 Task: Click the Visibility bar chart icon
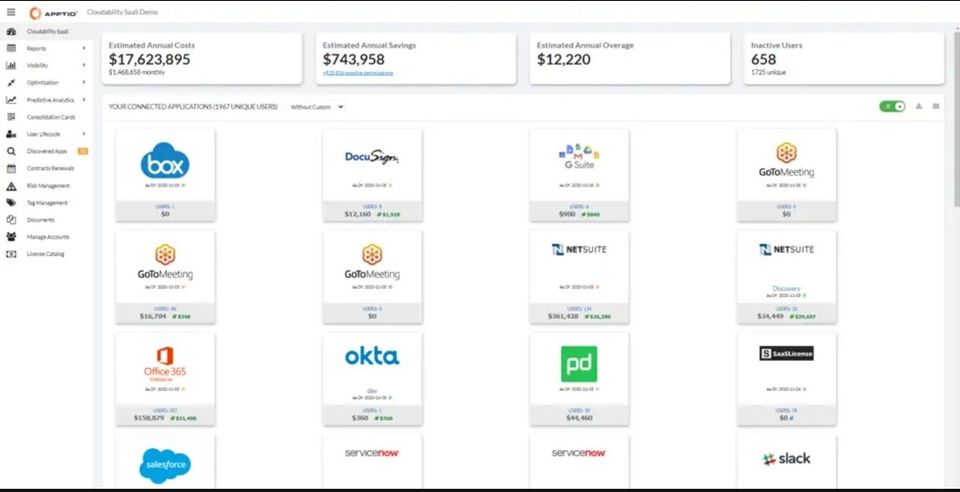click(x=11, y=65)
